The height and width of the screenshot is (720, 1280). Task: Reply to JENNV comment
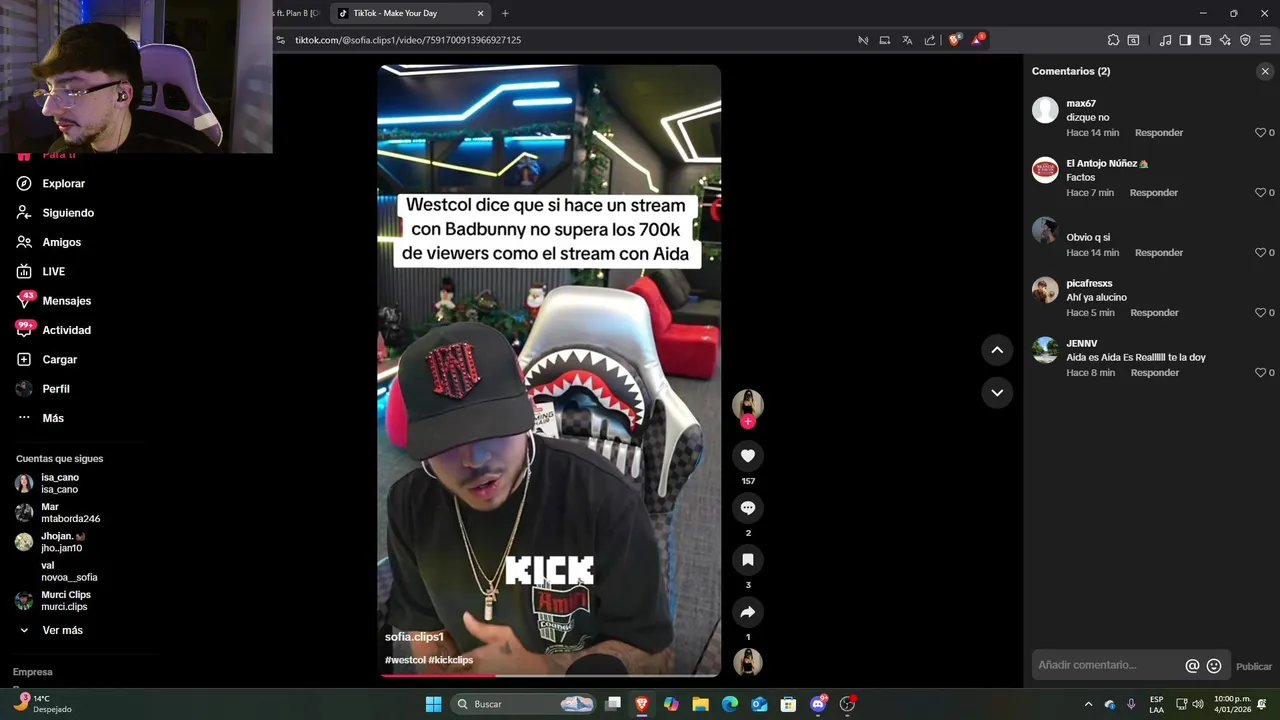pos(1155,373)
